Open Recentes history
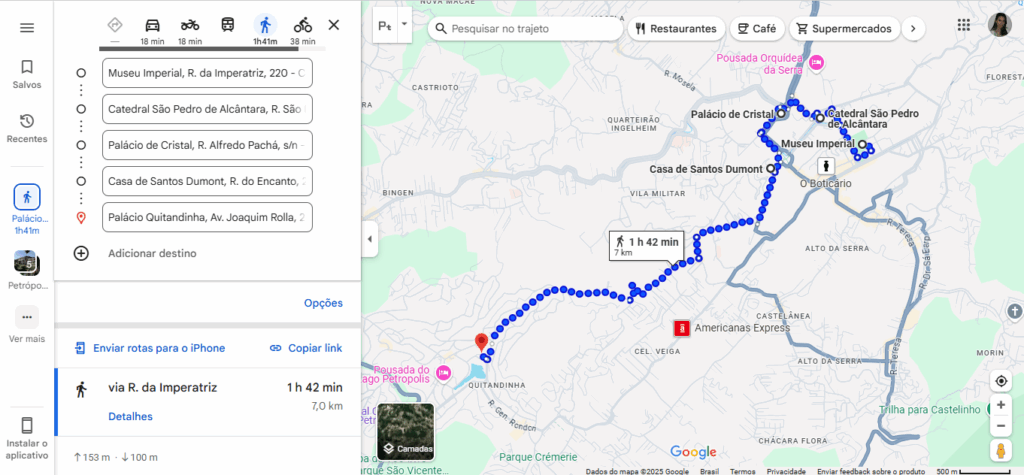Viewport: 1024px width, 475px height. [x=27, y=129]
